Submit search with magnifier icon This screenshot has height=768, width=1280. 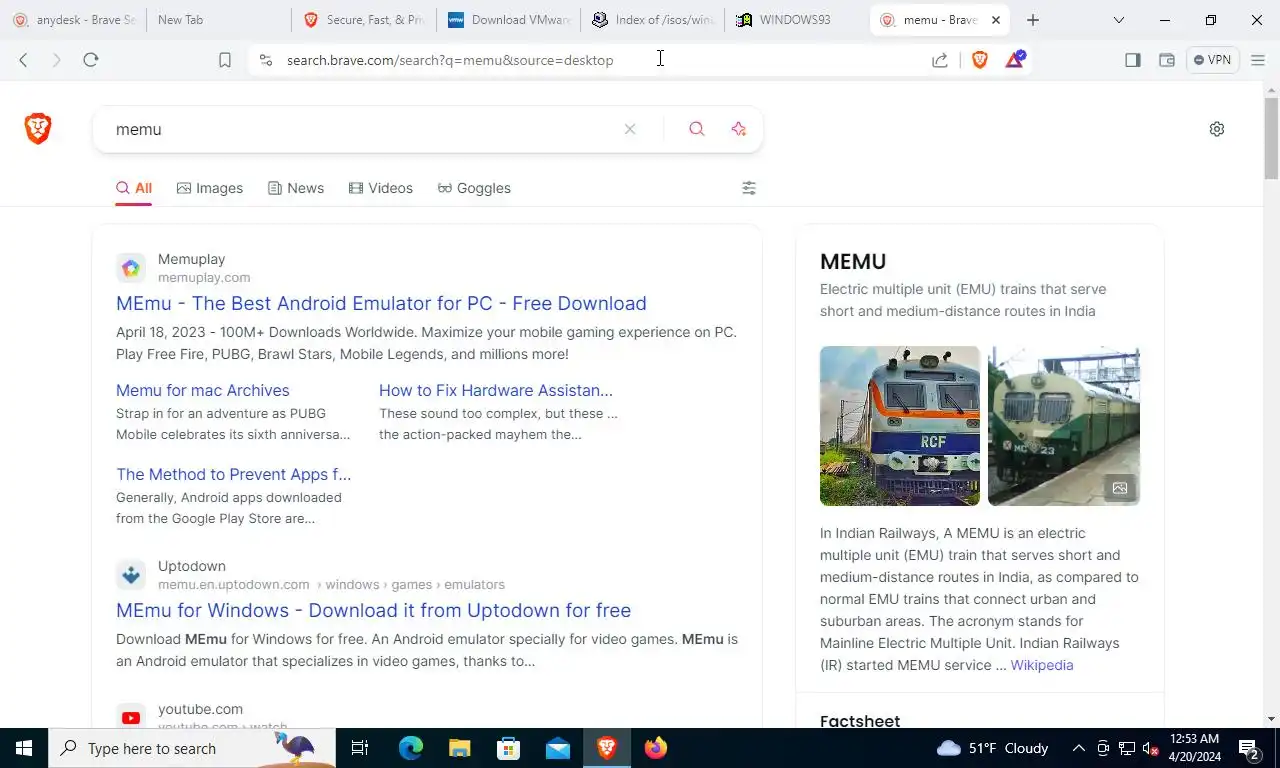pyautogui.click(x=697, y=129)
